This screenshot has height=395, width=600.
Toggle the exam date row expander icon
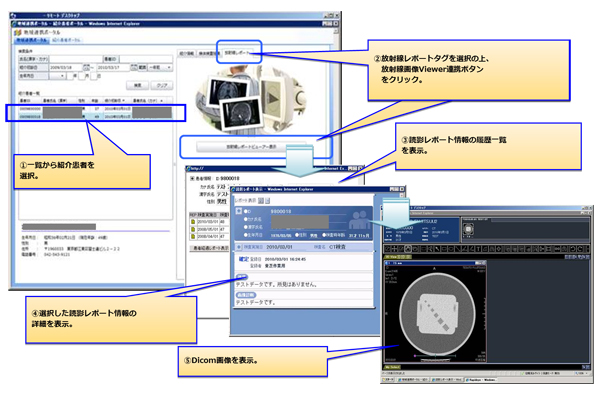tap(239, 247)
